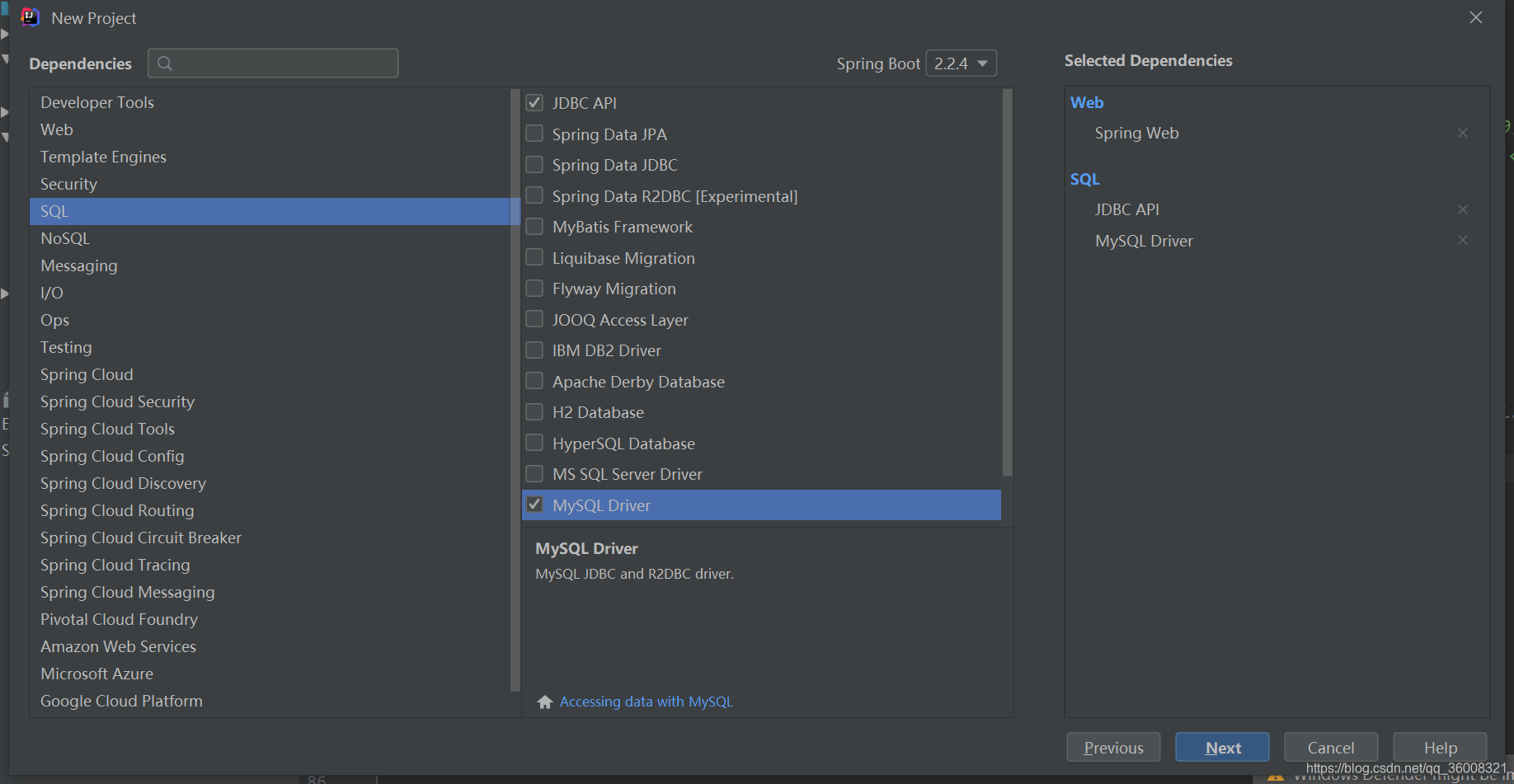Click the home icon beside MySQL guide link

coord(544,702)
